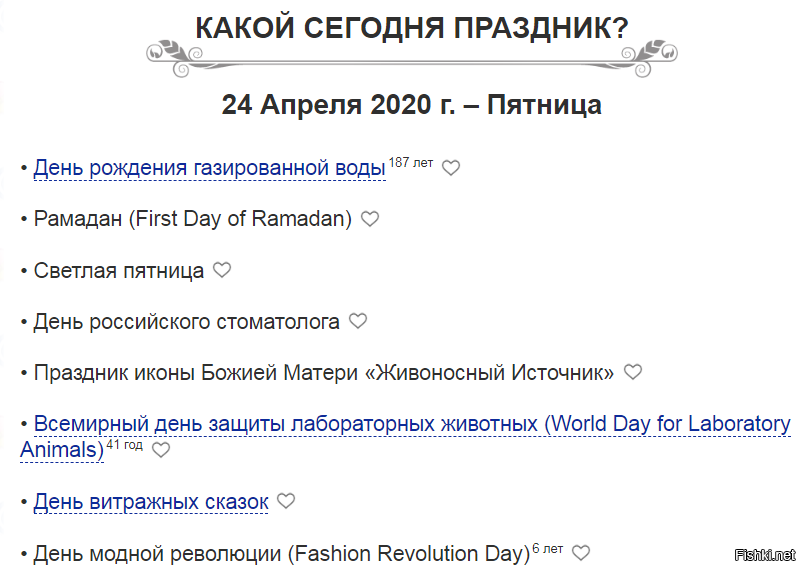
Task: Like День рождения газированной воды with heart
Action: point(451,168)
